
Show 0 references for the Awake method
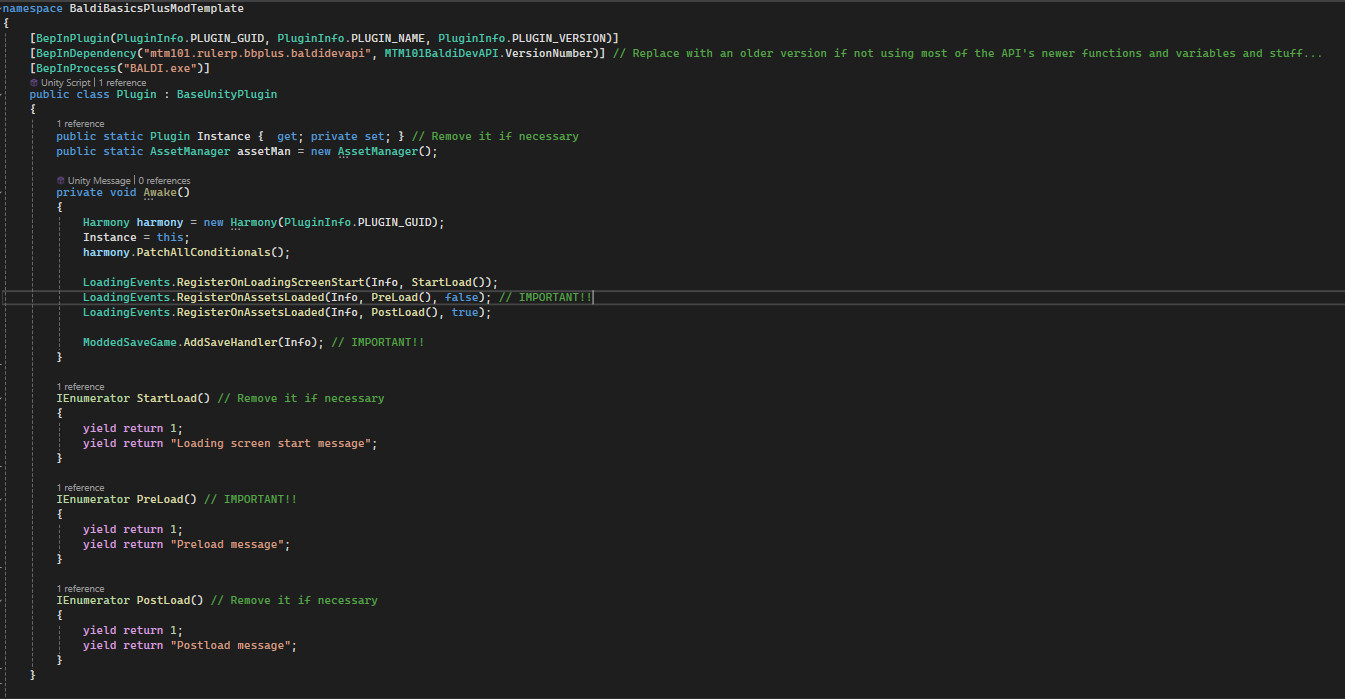click(164, 181)
